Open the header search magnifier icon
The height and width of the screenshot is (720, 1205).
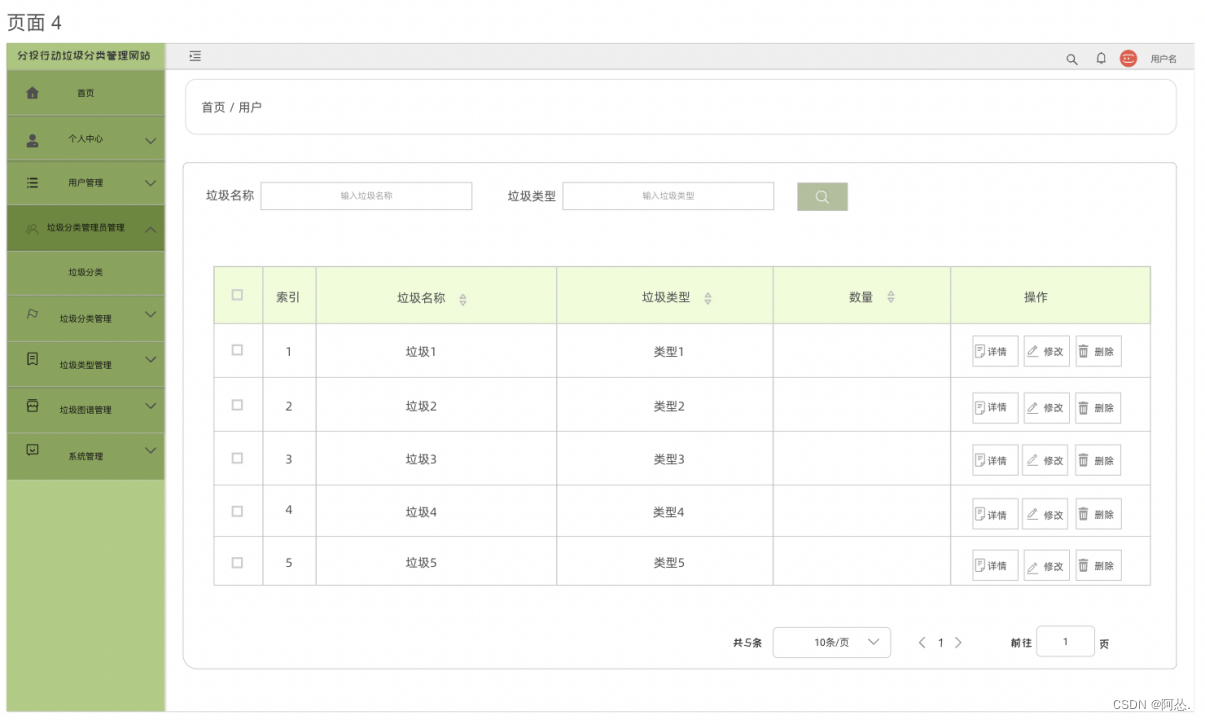pos(1071,59)
